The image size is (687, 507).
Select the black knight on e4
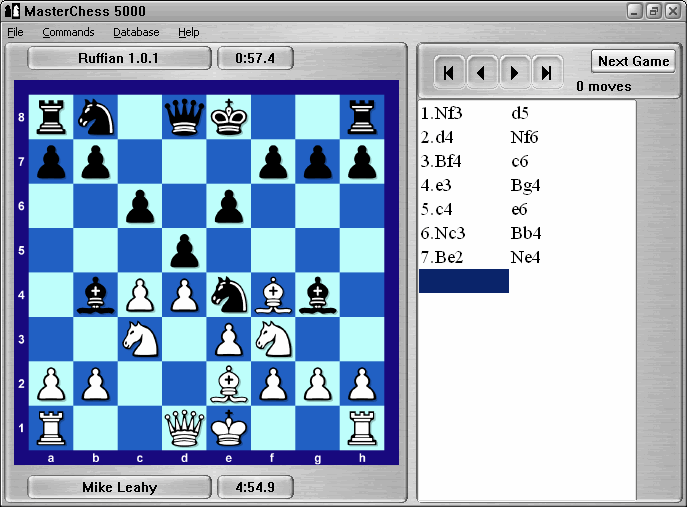tap(230, 294)
